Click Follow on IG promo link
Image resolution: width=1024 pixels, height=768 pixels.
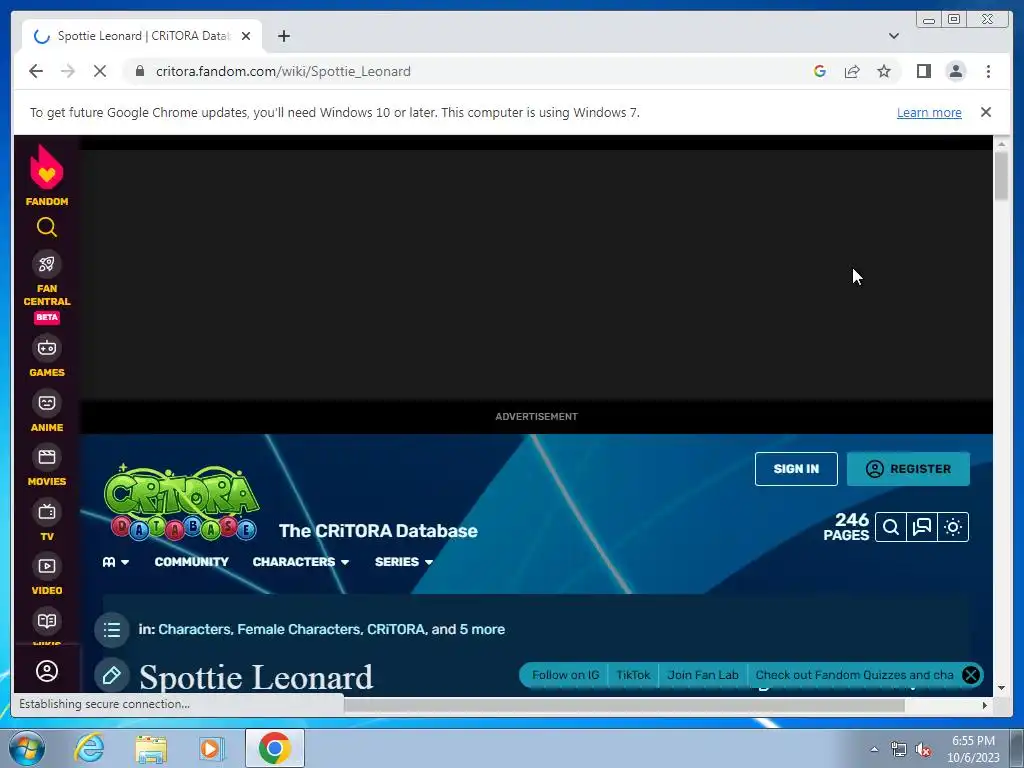565,675
